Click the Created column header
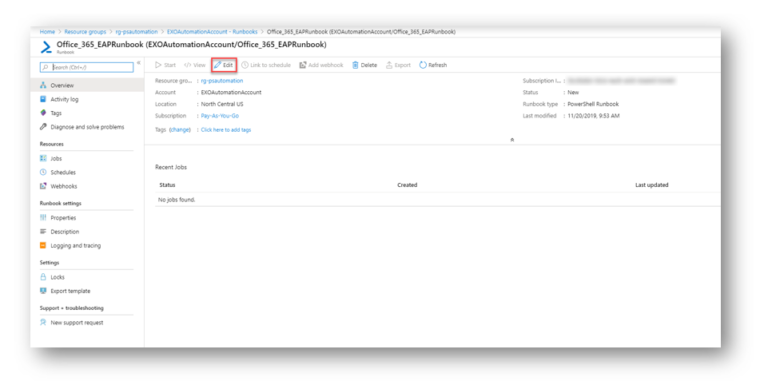 [x=407, y=185]
